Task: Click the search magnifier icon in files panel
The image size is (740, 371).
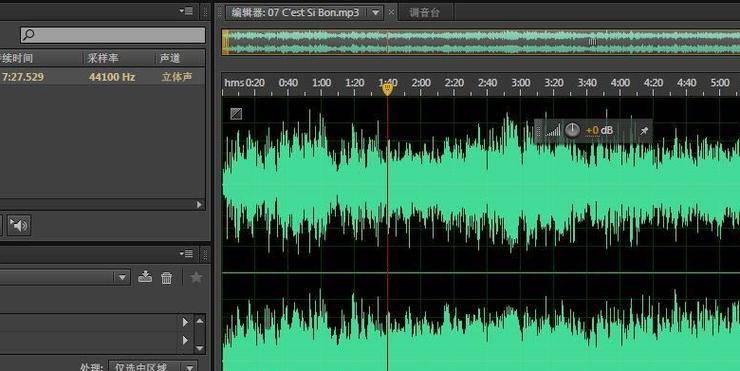Action: click(28, 35)
